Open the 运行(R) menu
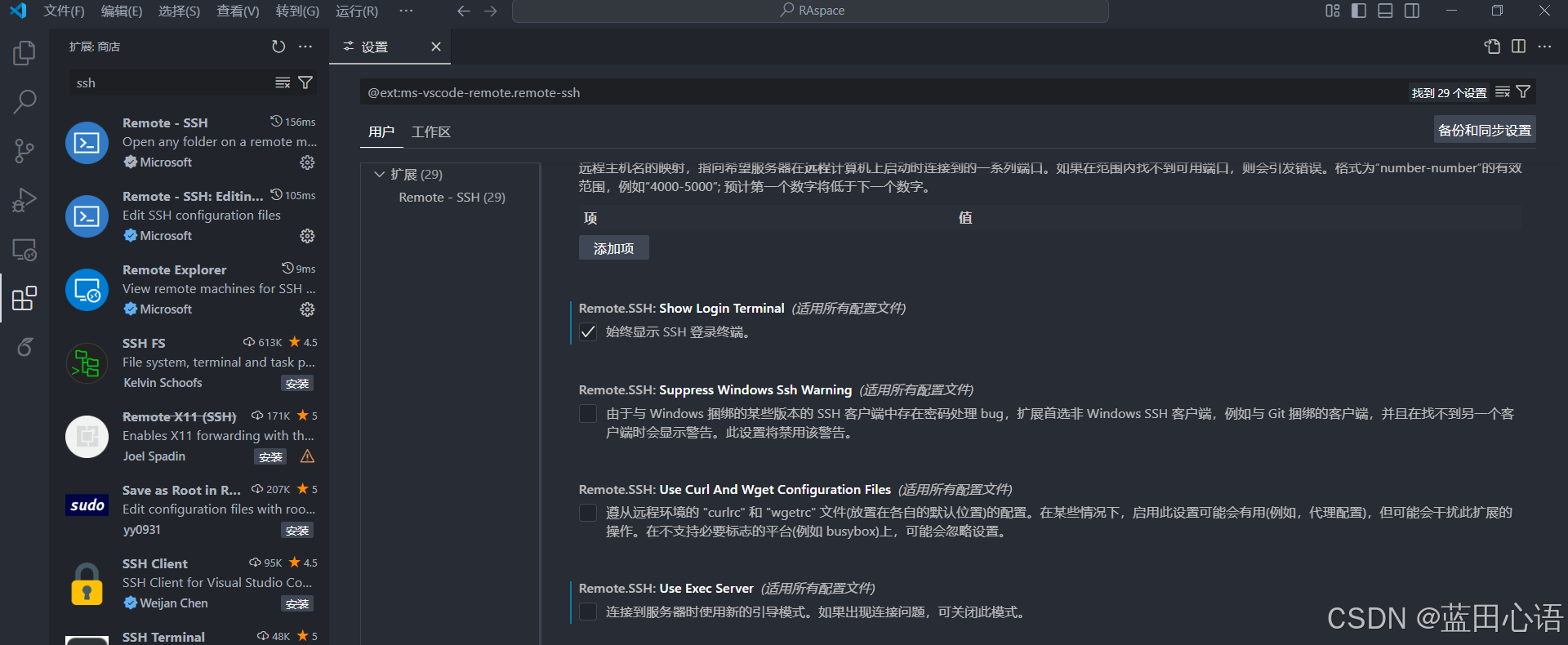Viewport: 1568px width, 645px height. (x=357, y=11)
